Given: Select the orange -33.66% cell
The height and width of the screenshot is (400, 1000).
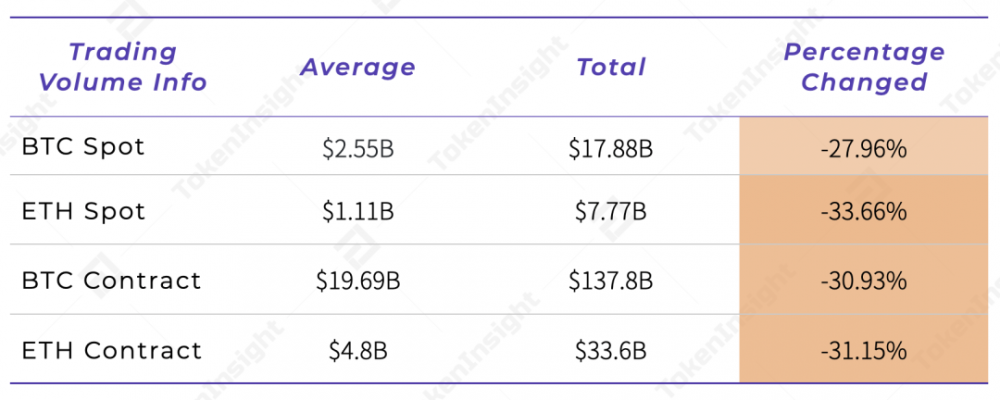Looking at the screenshot, I should [864, 213].
